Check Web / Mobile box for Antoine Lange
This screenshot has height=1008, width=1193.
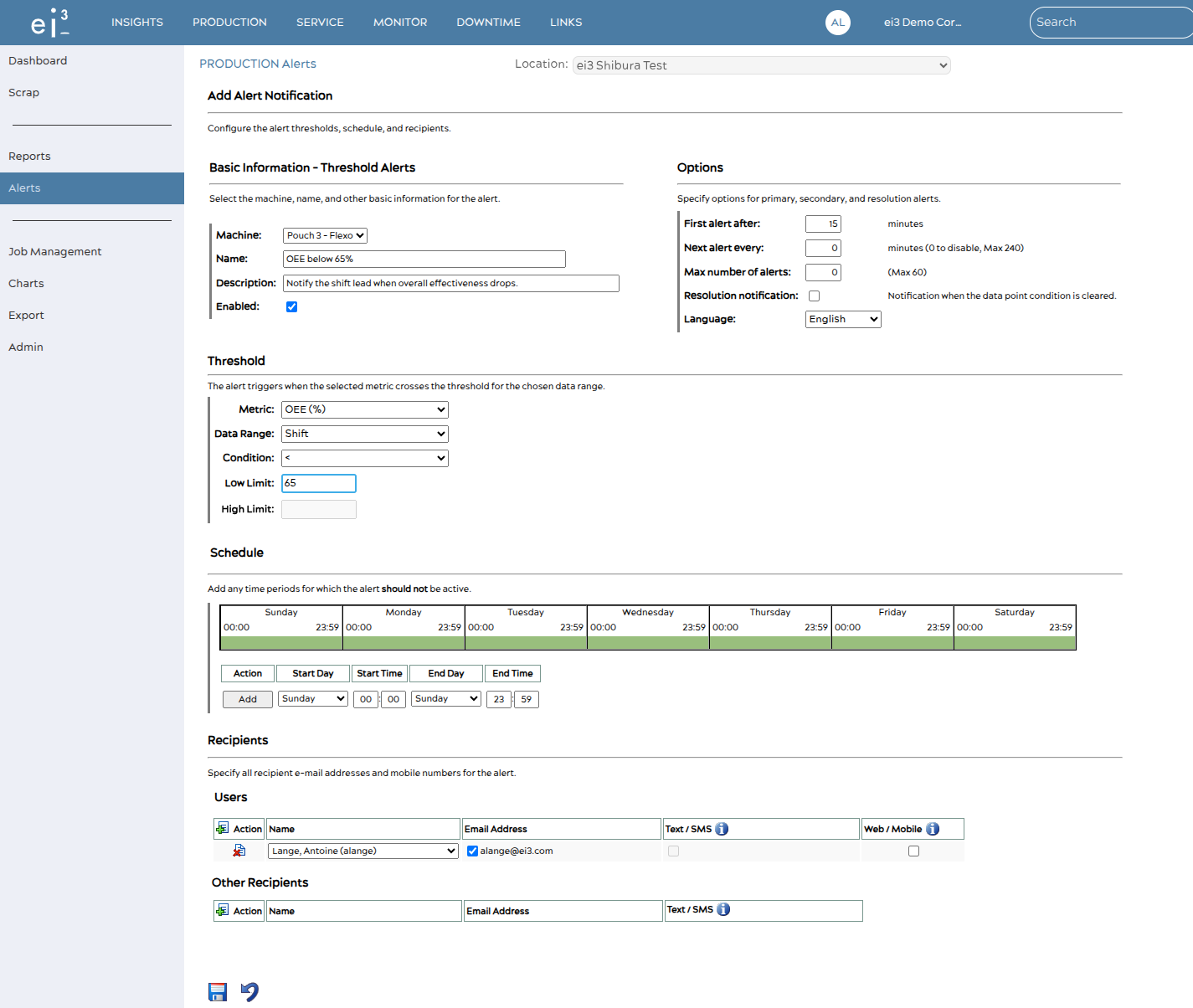point(913,851)
